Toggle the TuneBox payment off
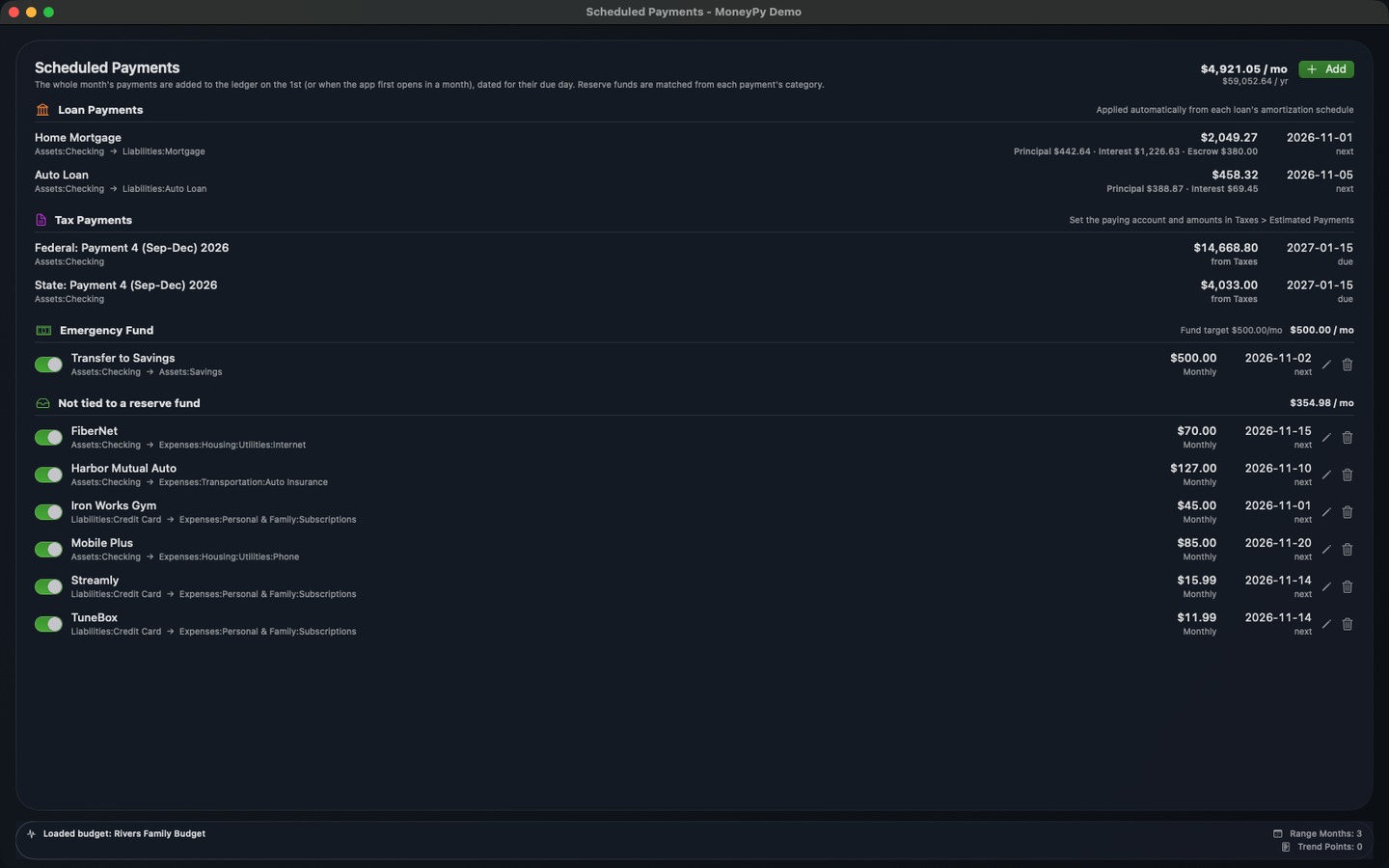This screenshot has width=1389, height=868. point(48,624)
